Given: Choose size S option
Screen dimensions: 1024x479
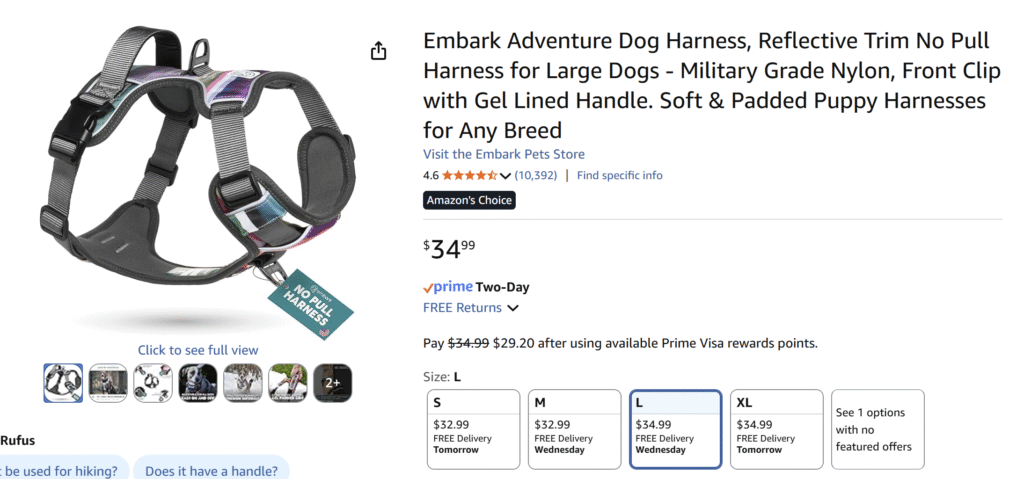Looking at the screenshot, I should coord(473,429).
